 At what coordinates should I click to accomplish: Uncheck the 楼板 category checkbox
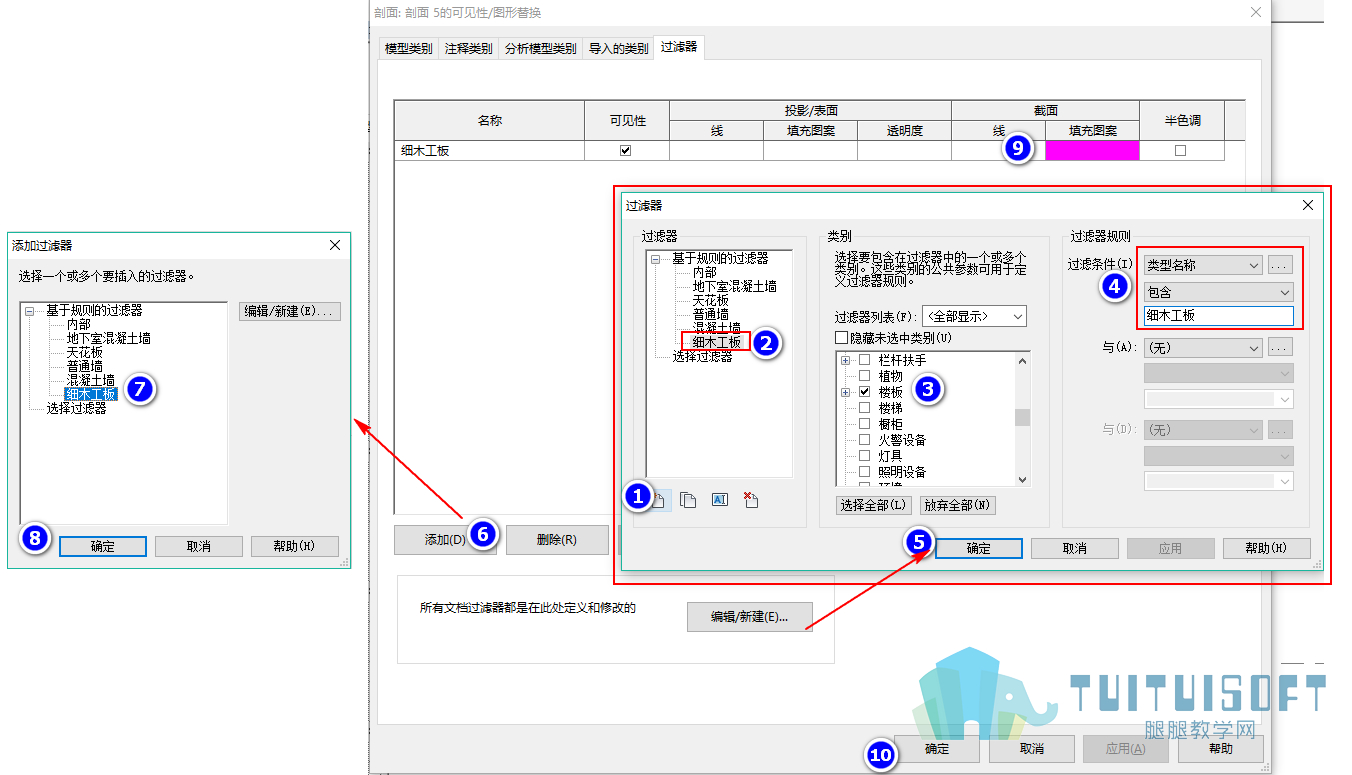(x=864, y=393)
